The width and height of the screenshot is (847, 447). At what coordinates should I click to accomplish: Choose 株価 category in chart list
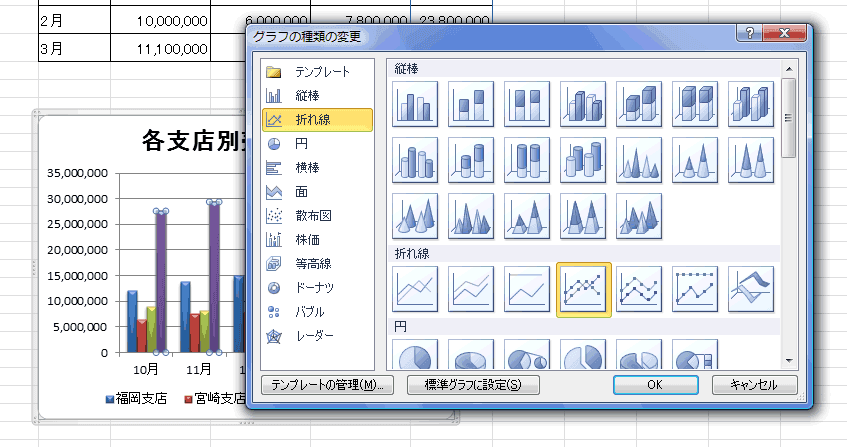(318, 240)
